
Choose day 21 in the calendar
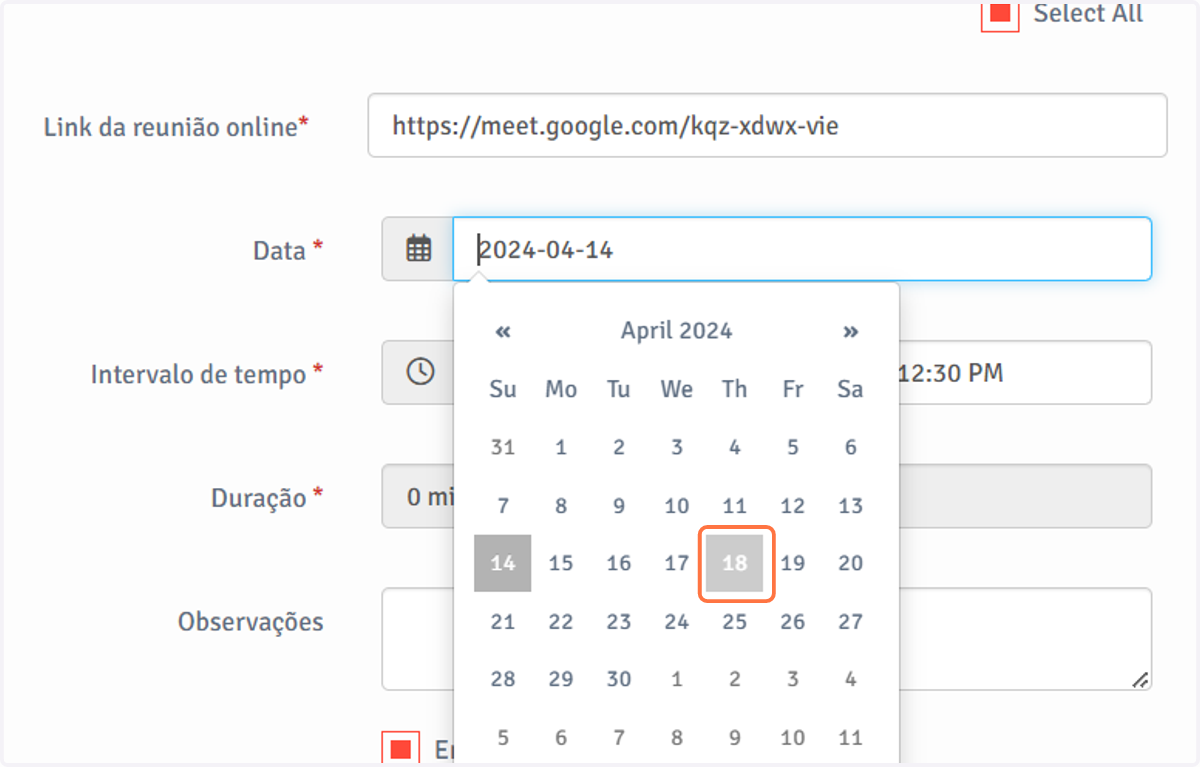pyautogui.click(x=503, y=621)
